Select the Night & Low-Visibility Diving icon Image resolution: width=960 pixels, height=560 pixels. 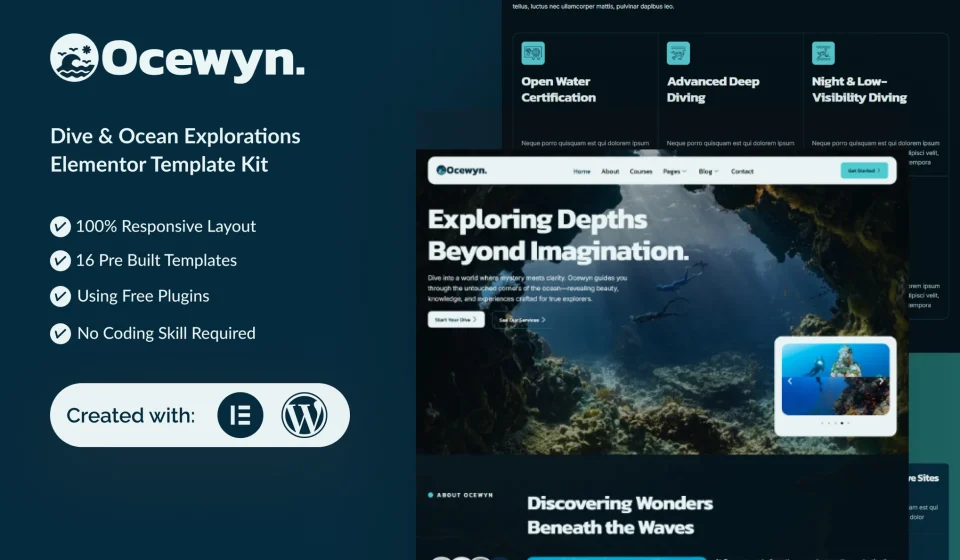(x=823, y=53)
